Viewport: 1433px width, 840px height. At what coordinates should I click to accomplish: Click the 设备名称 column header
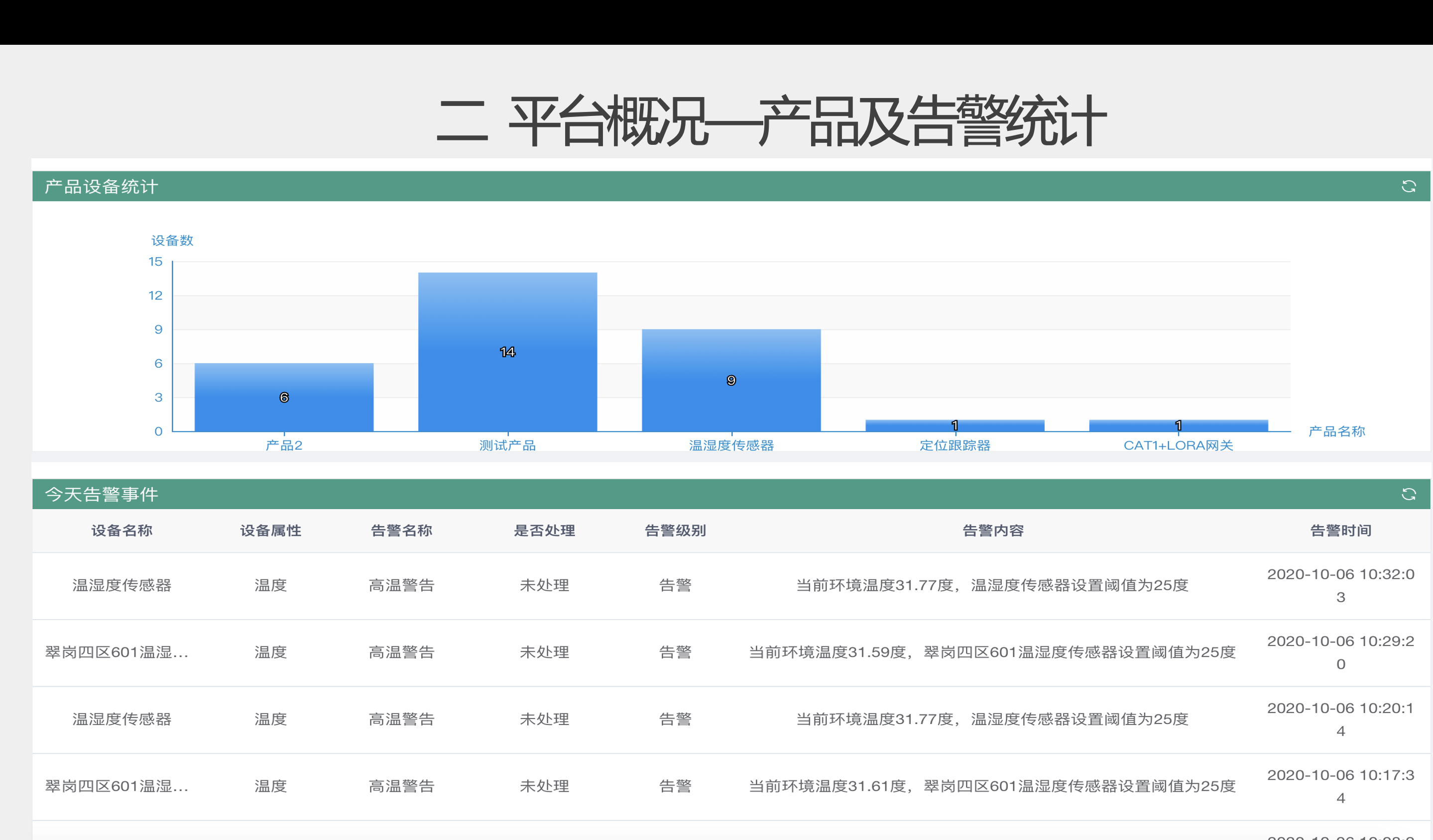coord(121,530)
